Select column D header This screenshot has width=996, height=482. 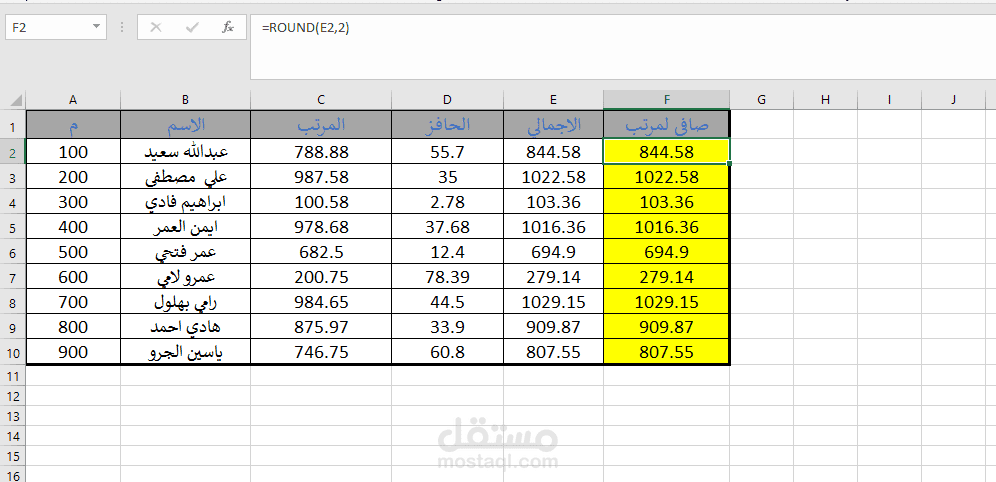pyautogui.click(x=447, y=100)
